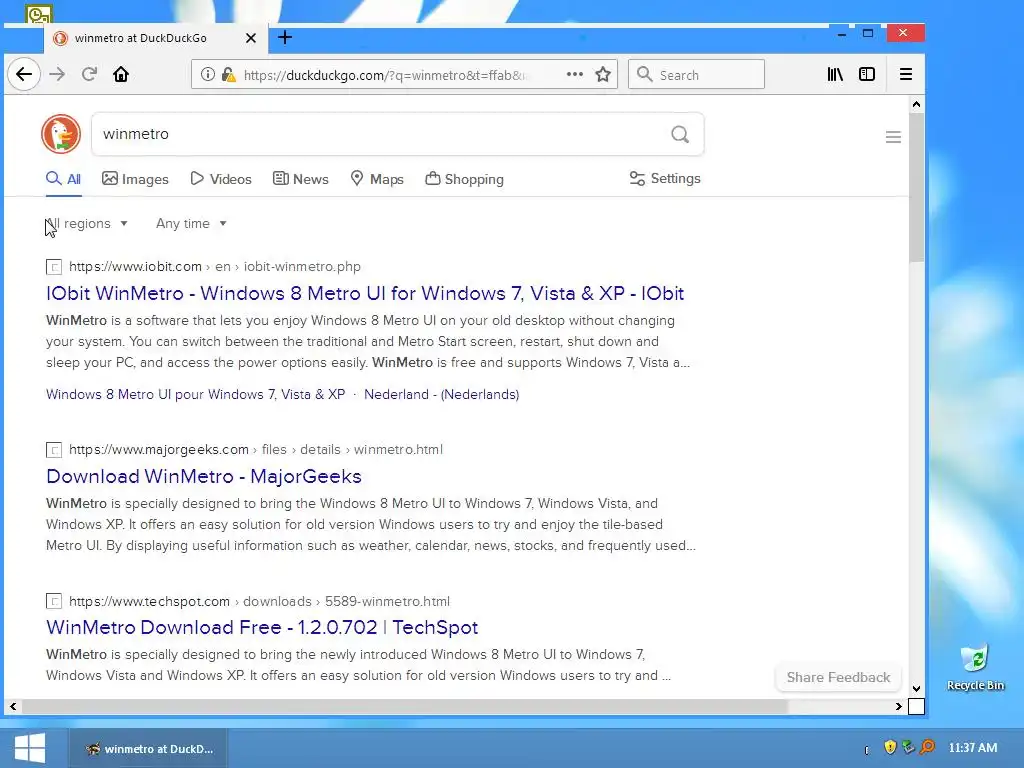
Task: Open the browser home page
Action: coord(121,74)
